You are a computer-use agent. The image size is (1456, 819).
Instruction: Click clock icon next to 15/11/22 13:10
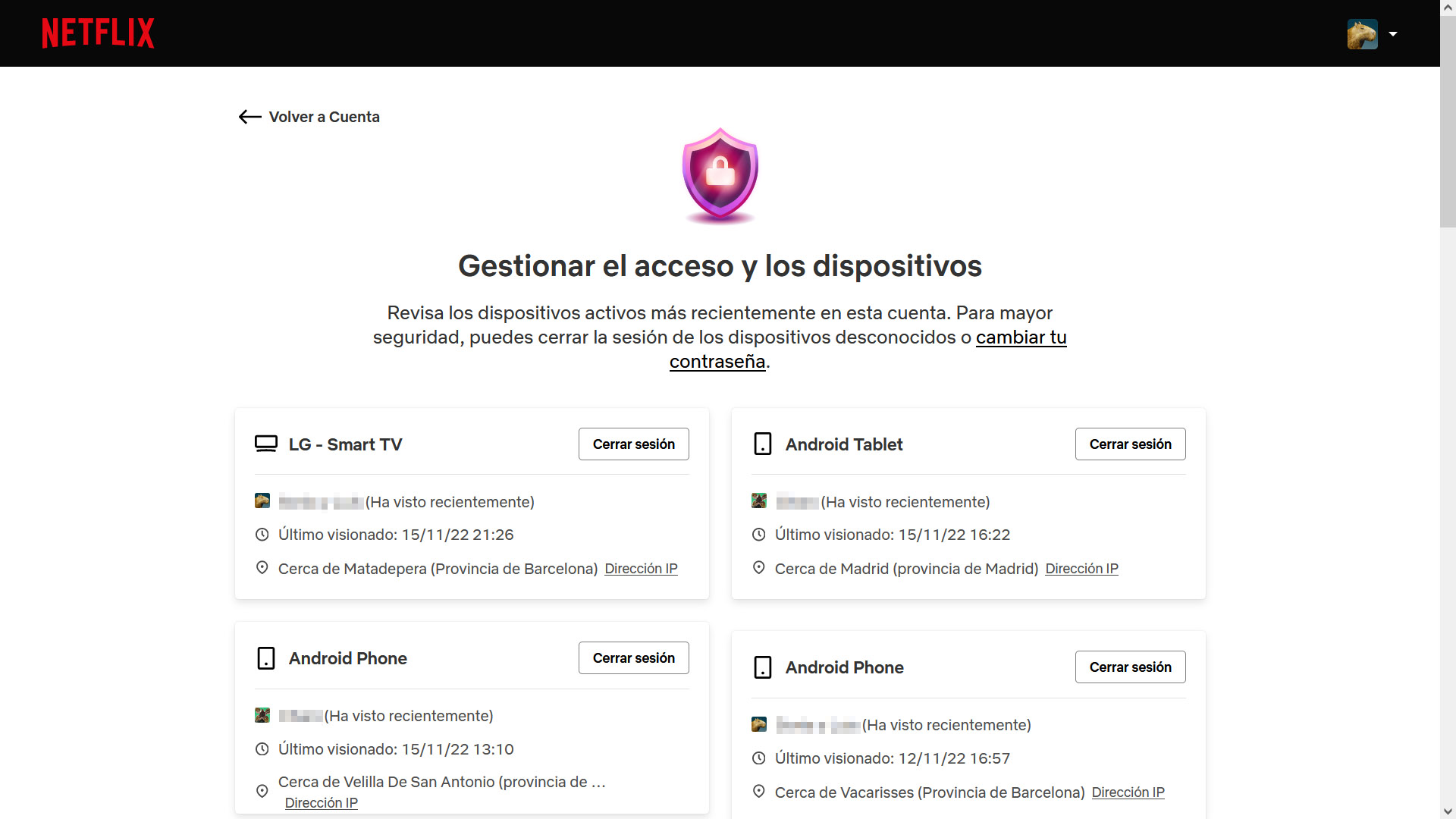[x=262, y=749]
